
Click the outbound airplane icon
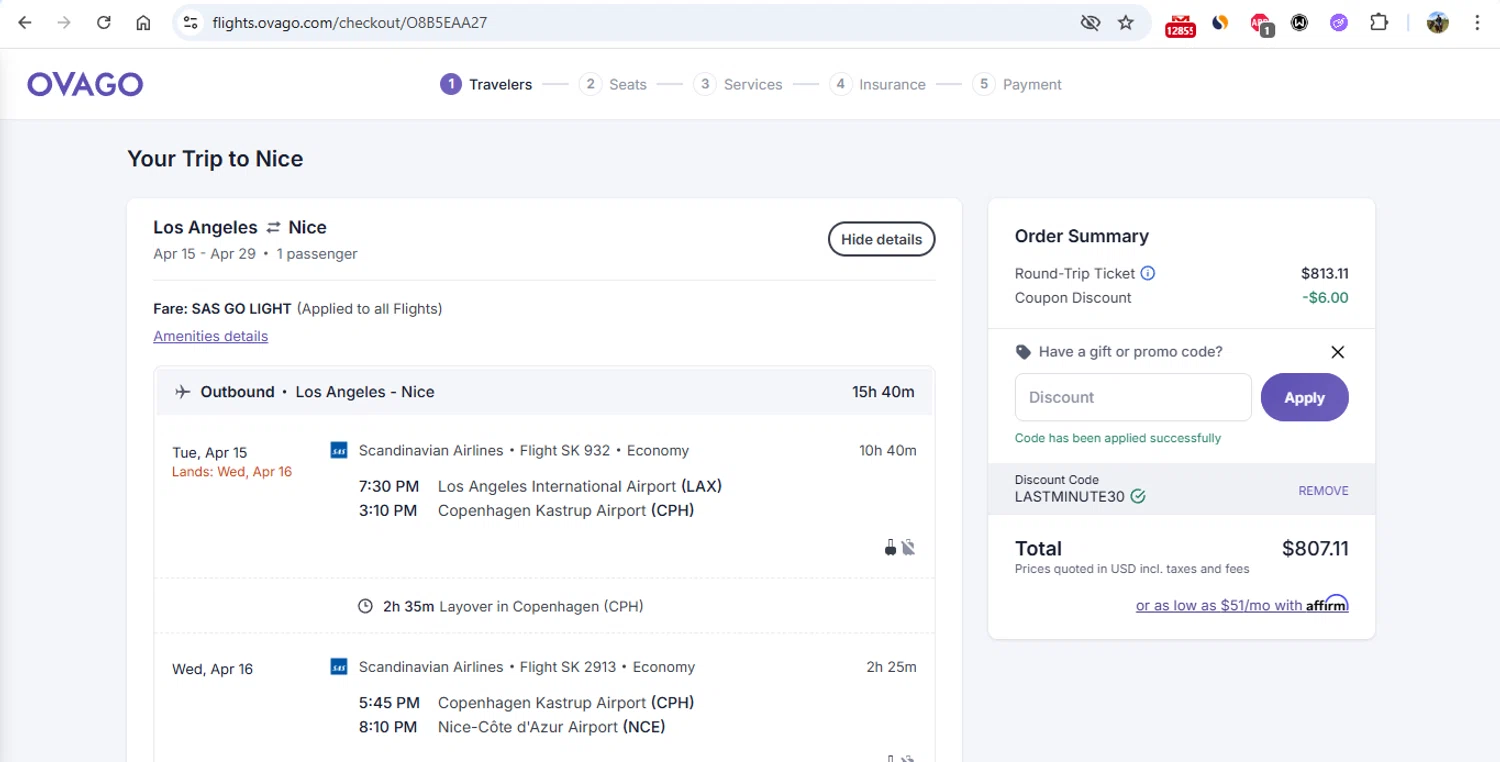[x=182, y=392]
